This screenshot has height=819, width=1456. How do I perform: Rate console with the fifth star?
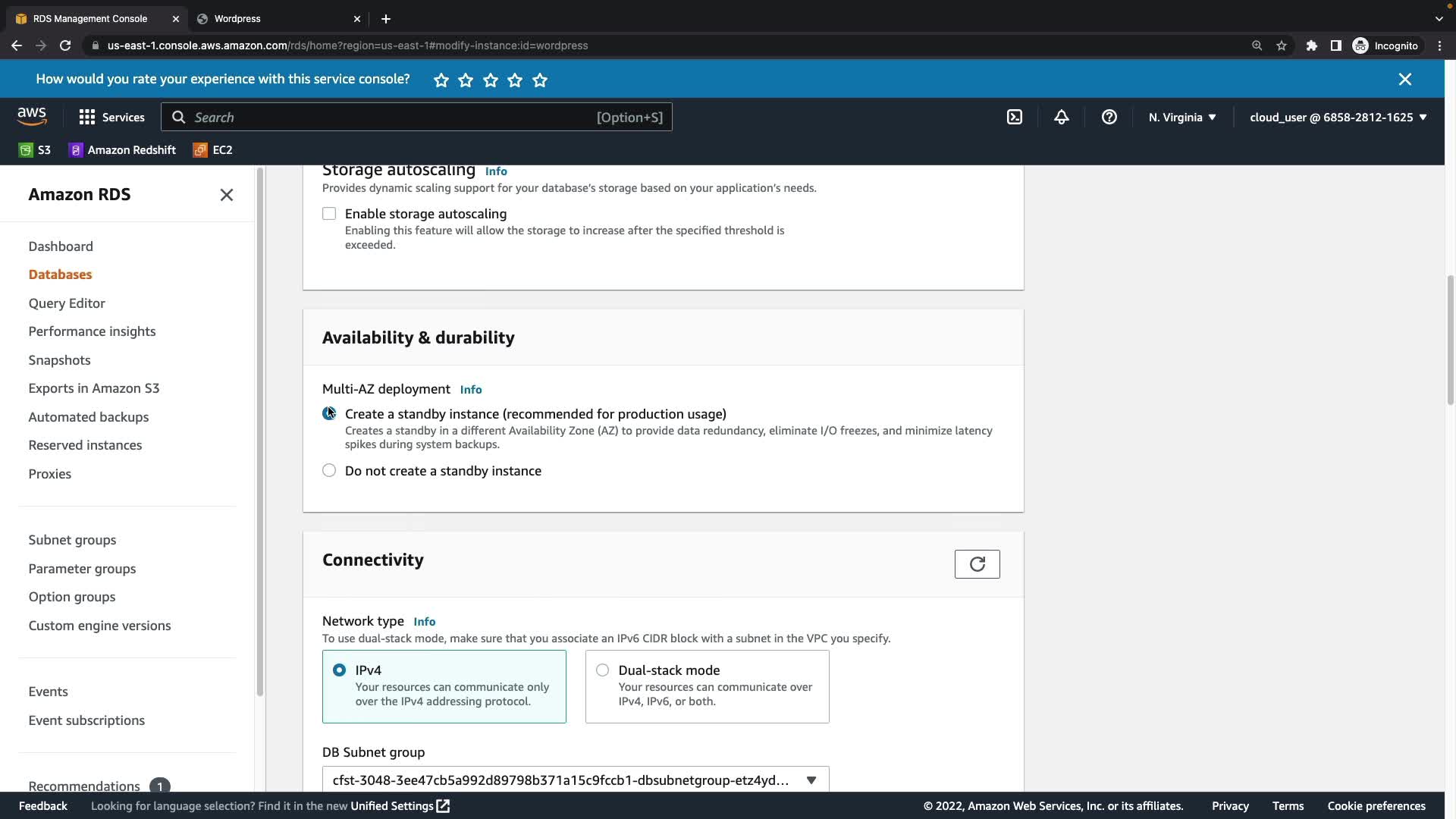coord(540,80)
